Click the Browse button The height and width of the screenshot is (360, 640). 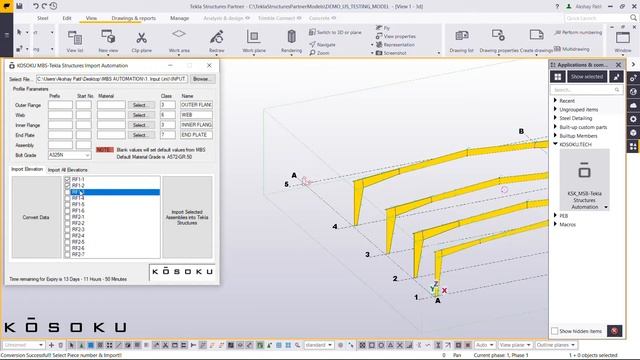click(x=202, y=79)
